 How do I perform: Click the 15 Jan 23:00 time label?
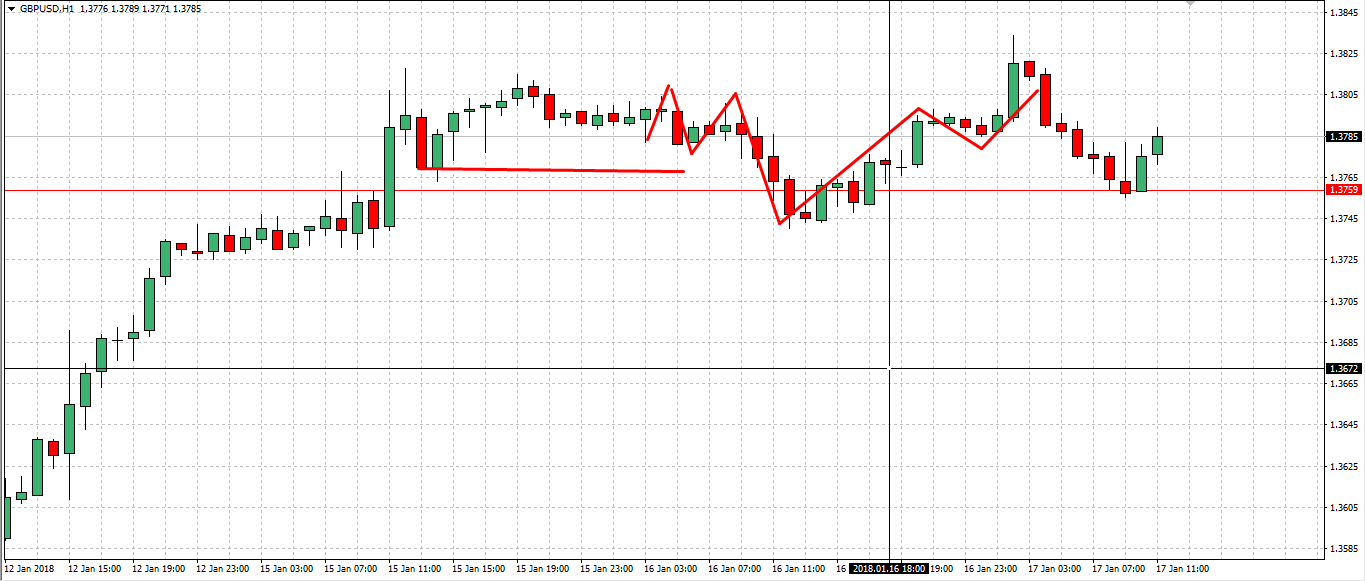606,568
